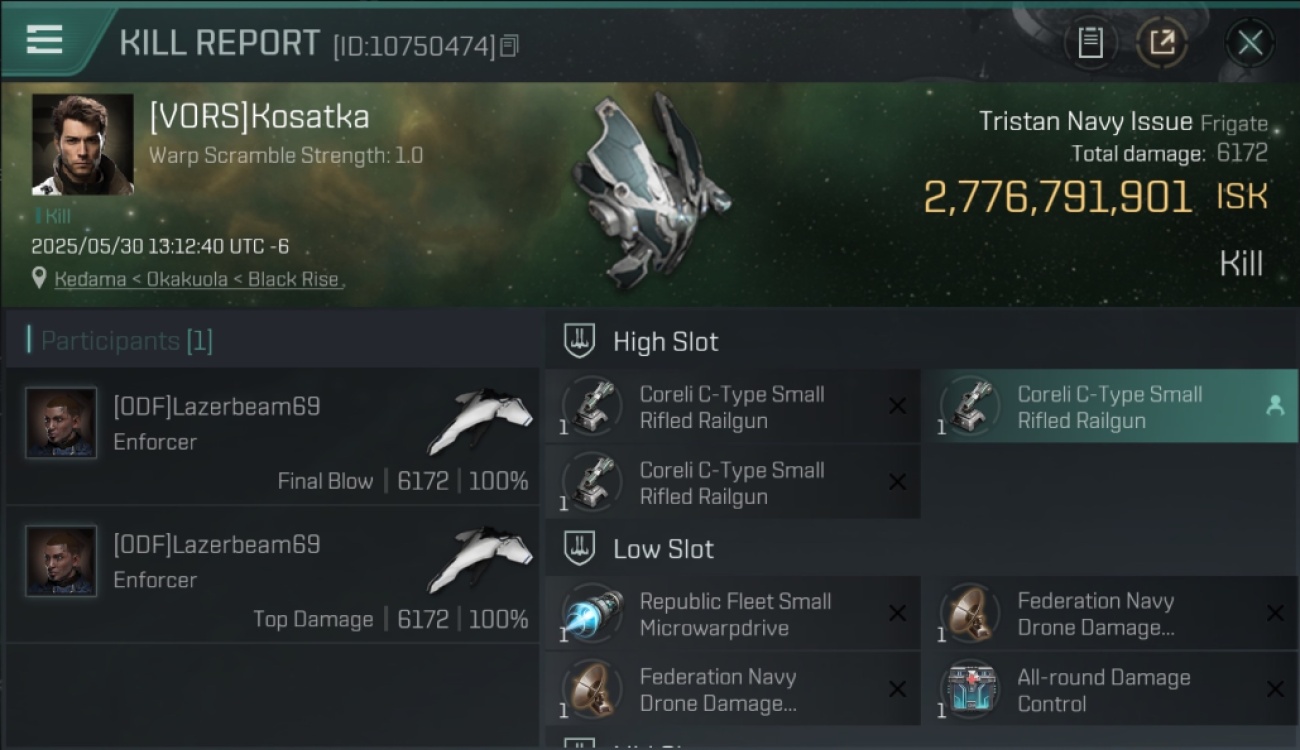This screenshot has height=750, width=1300.
Task: Click the share export icon
Action: tap(1161, 43)
